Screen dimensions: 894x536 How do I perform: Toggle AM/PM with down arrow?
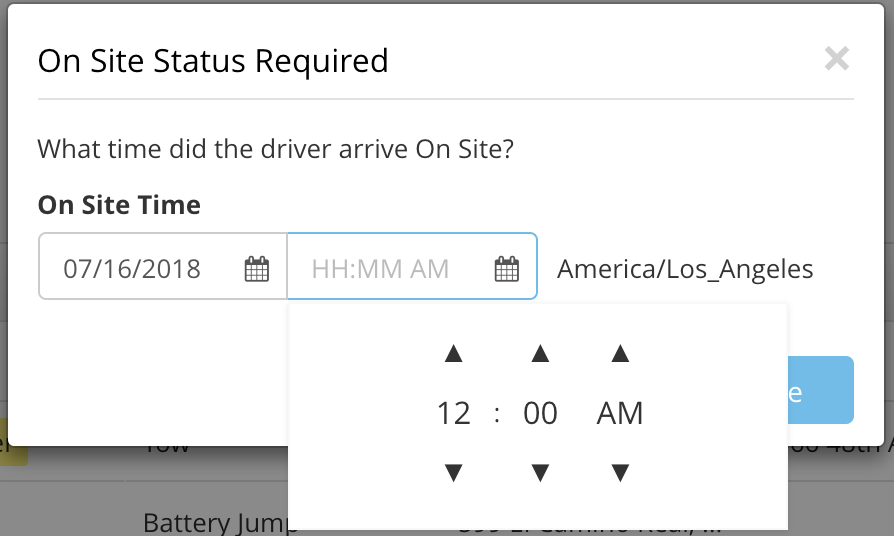[620, 473]
